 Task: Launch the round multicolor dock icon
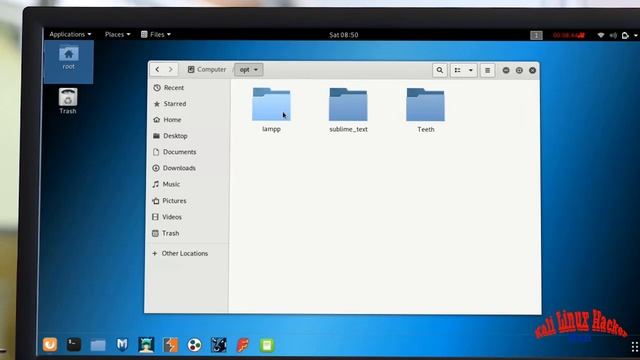[195, 345]
